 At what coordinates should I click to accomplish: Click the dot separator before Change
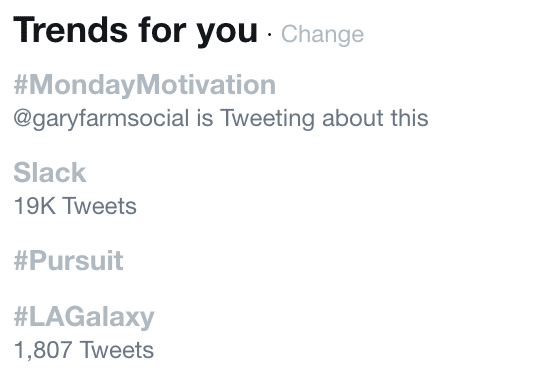click(270, 35)
